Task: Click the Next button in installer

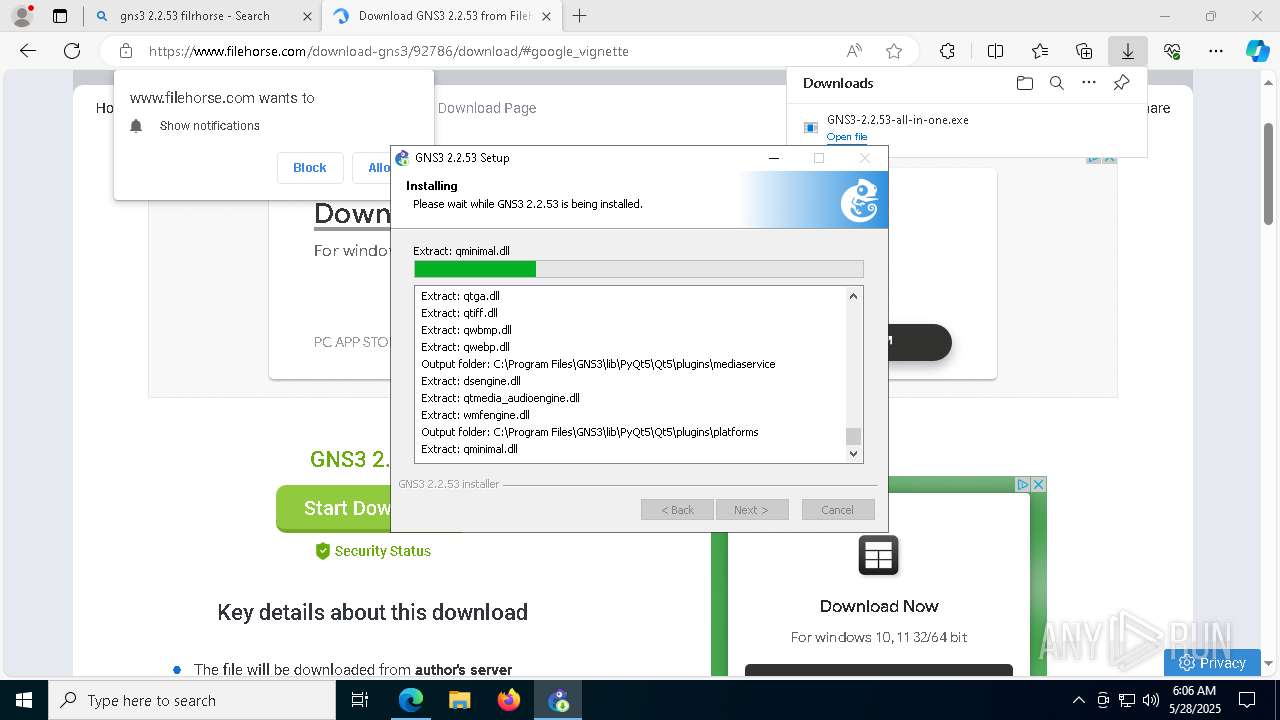Action: pyautogui.click(x=752, y=510)
